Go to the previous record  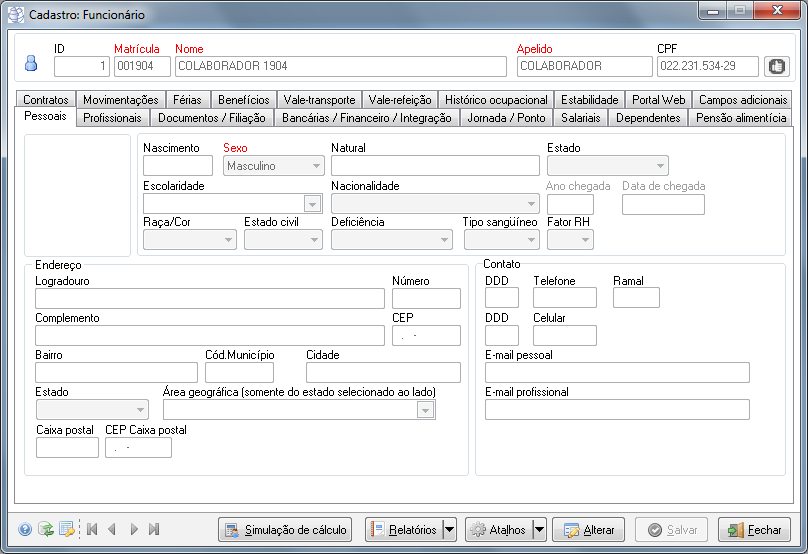tap(112, 529)
